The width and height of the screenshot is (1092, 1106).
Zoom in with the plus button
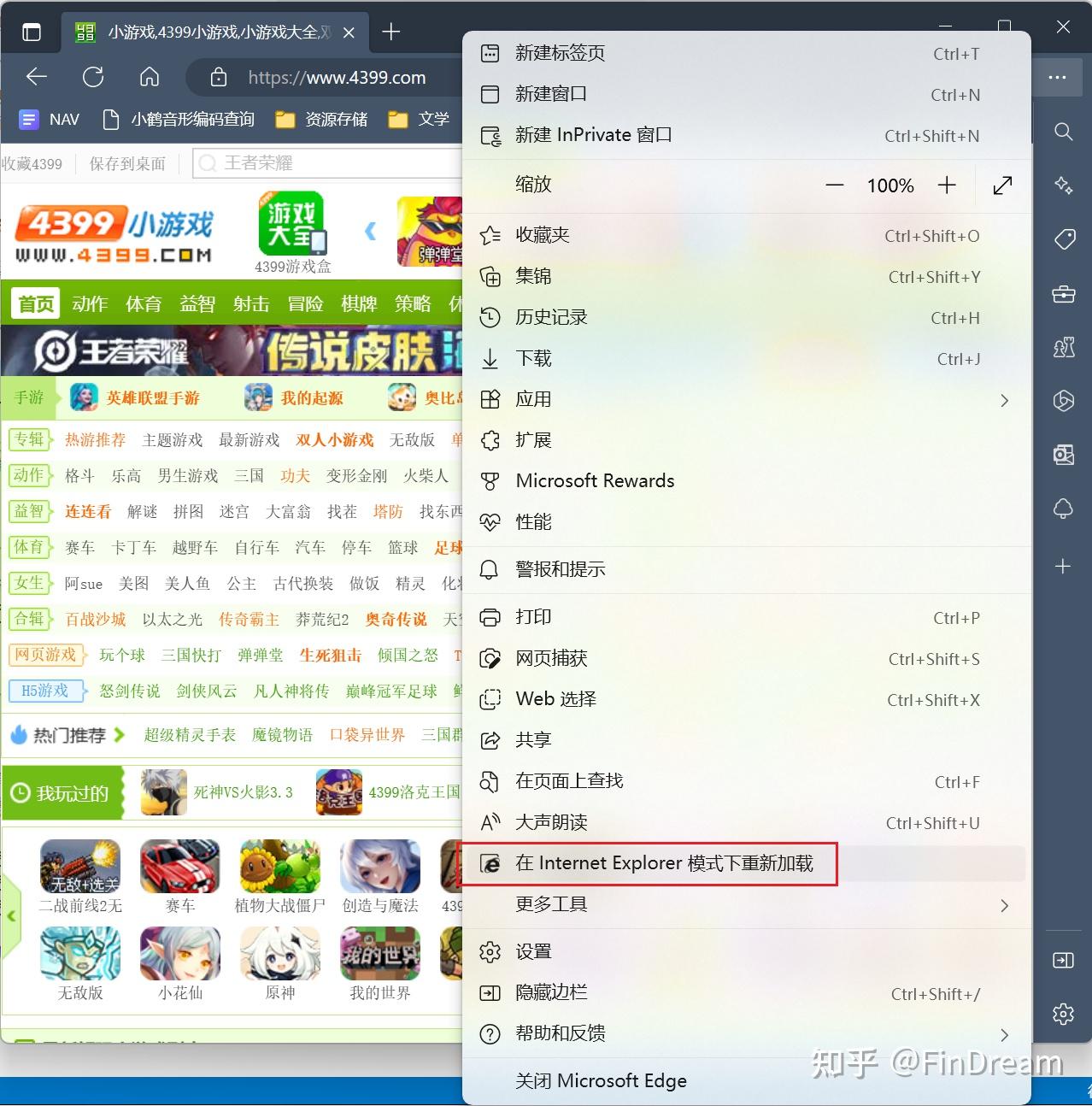pos(947,185)
